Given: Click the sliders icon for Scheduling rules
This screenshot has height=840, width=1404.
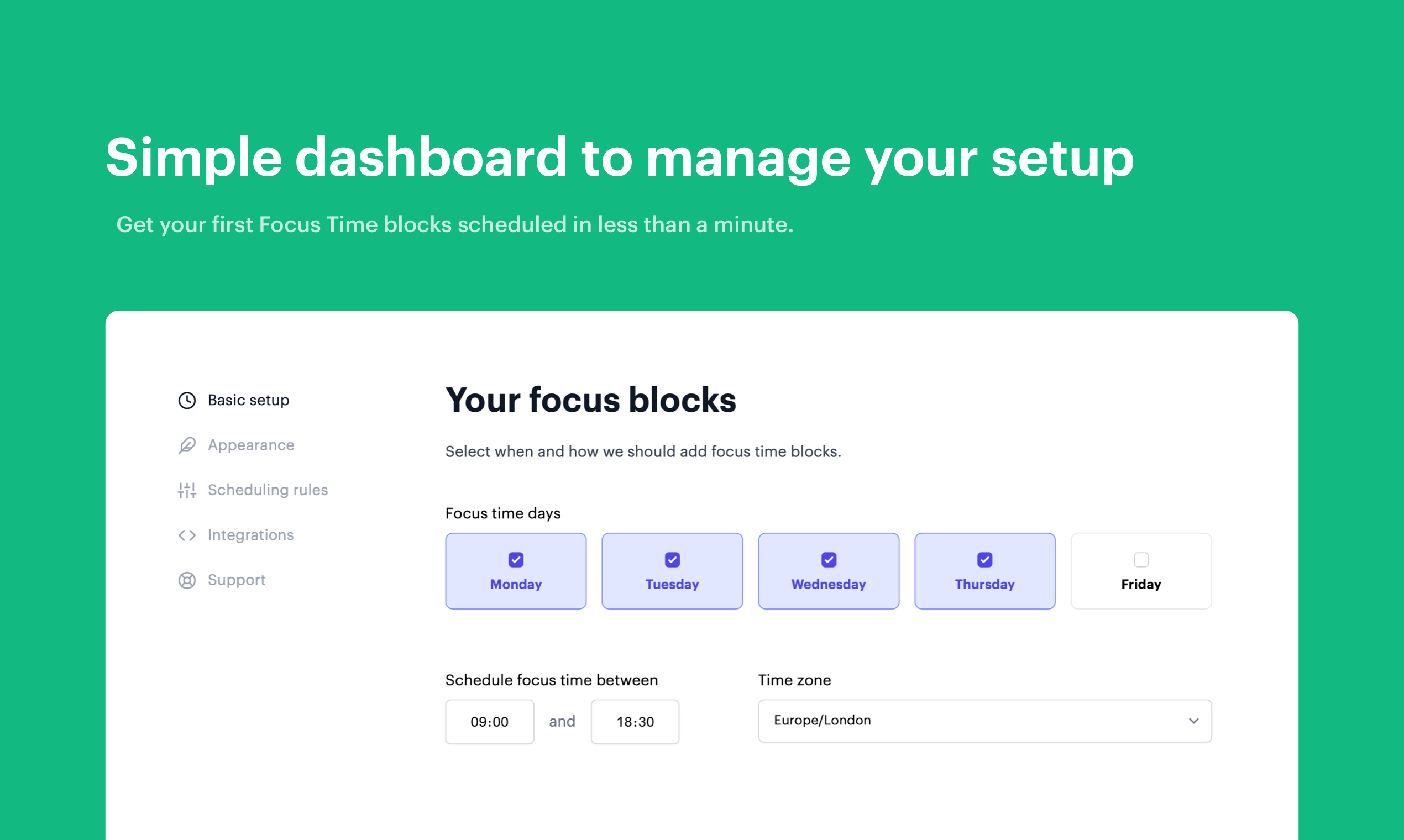Looking at the screenshot, I should click(x=187, y=490).
